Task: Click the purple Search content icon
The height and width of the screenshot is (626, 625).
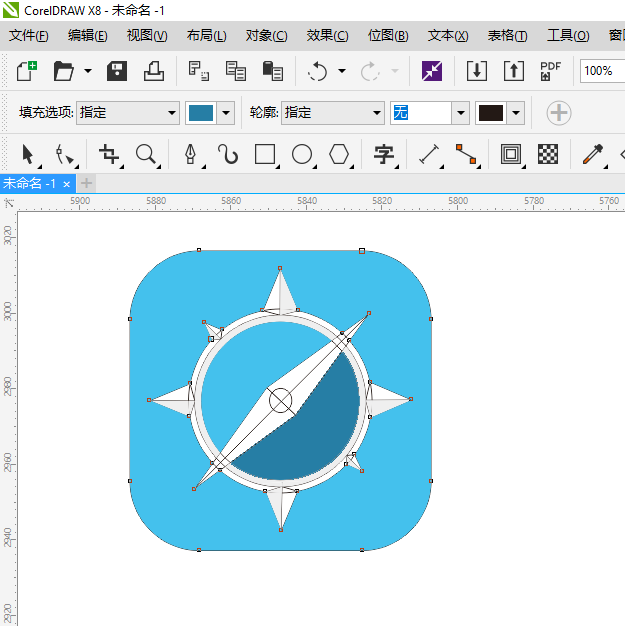Action: pyautogui.click(x=432, y=71)
